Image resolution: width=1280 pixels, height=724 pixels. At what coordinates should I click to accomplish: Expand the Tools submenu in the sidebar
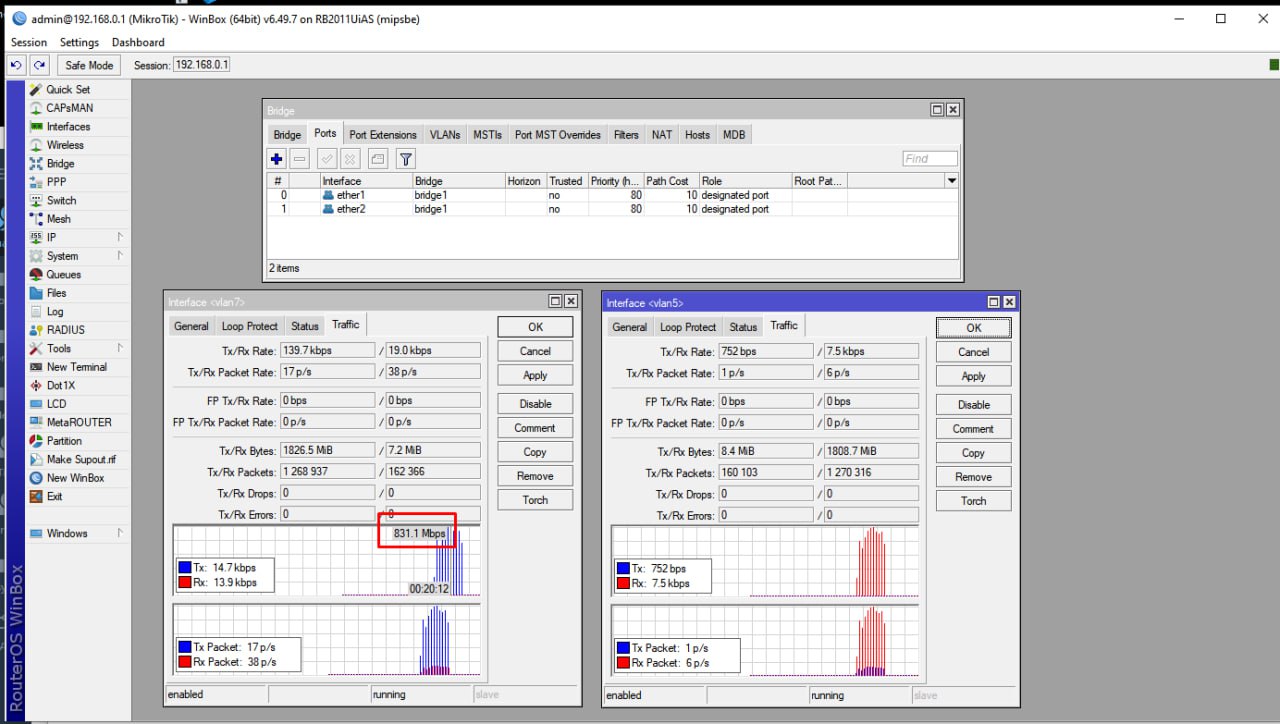119,348
